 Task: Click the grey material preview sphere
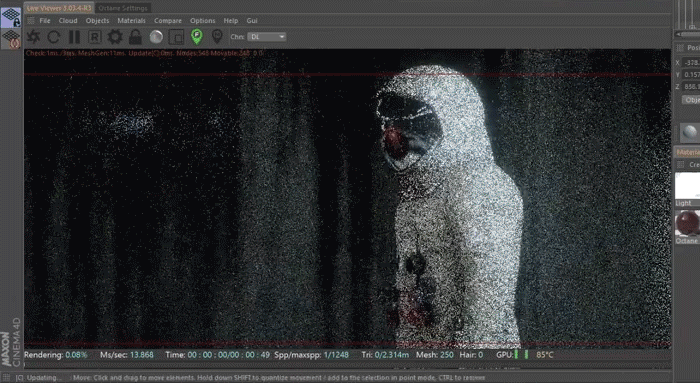(x=689, y=133)
